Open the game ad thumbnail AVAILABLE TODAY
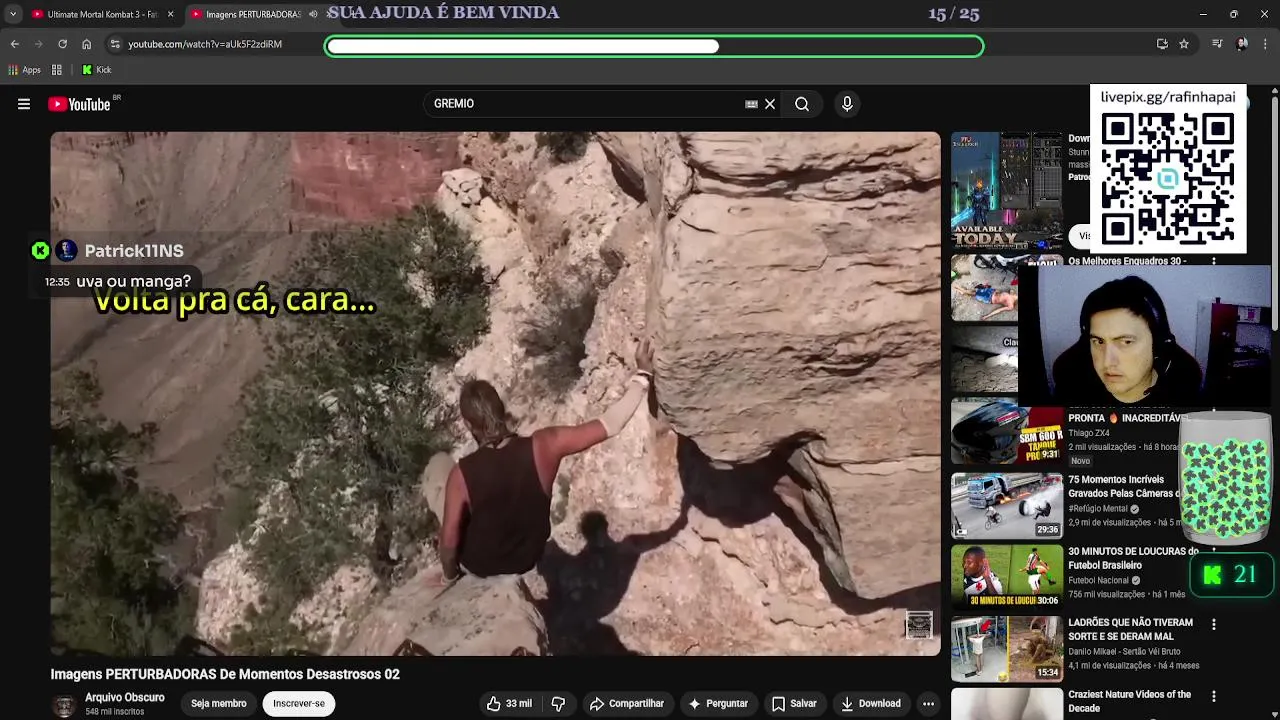This screenshot has width=1280, height=720. (1007, 191)
